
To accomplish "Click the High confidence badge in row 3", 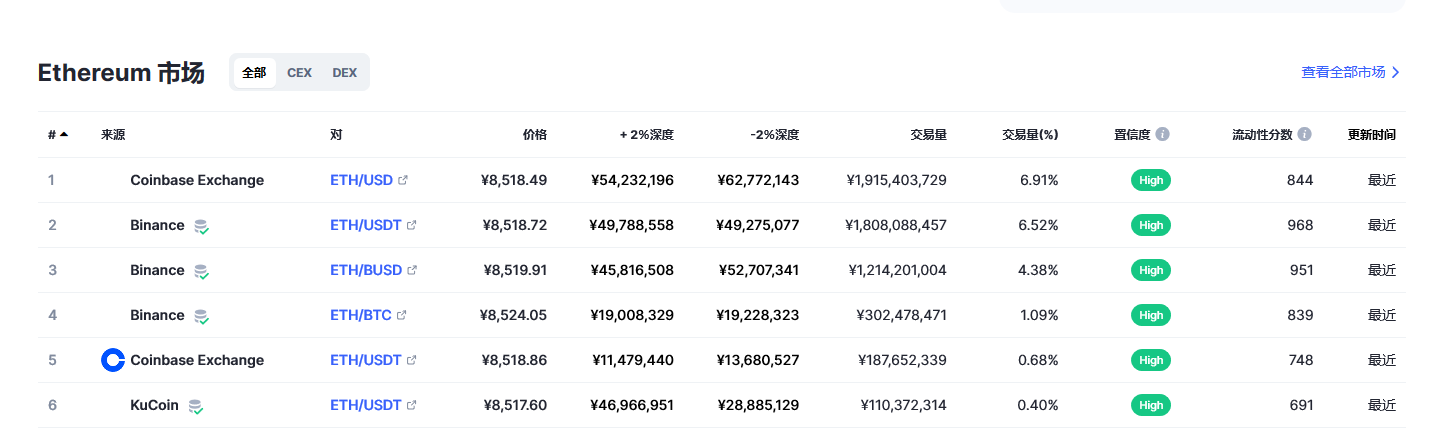I will pyautogui.click(x=1151, y=270).
